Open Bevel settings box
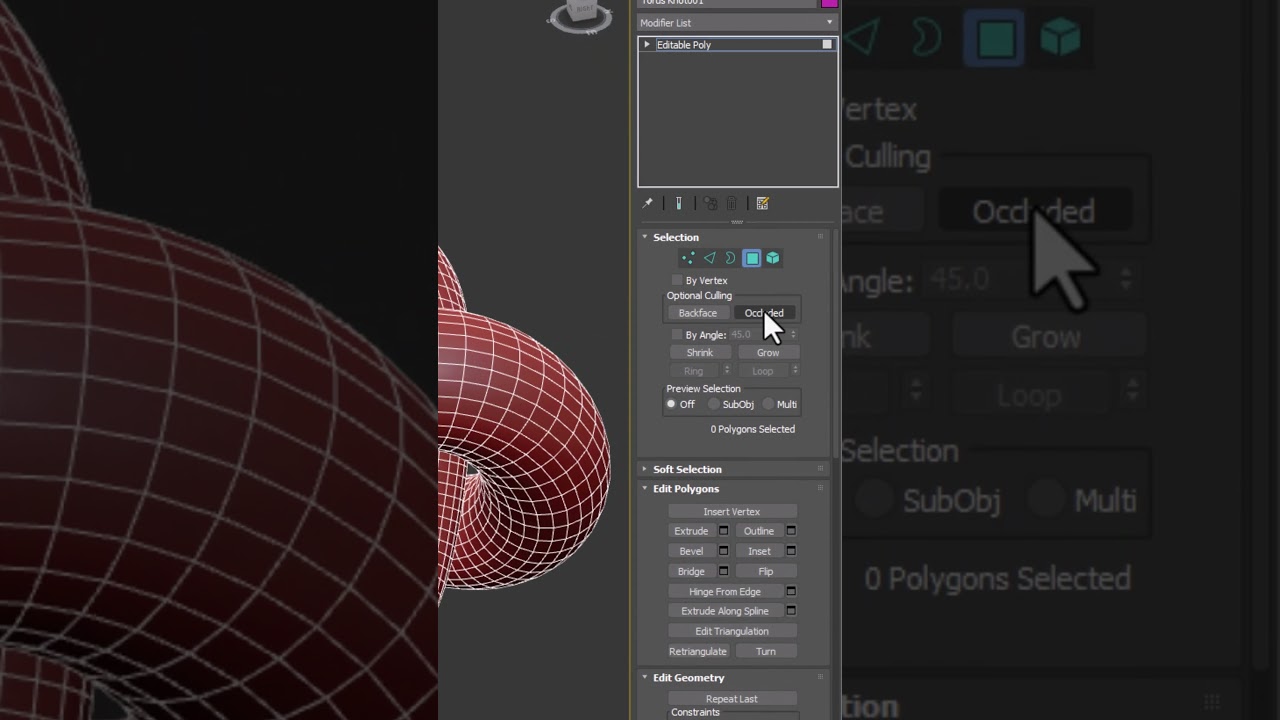This screenshot has width=1280, height=720. pyautogui.click(x=724, y=551)
